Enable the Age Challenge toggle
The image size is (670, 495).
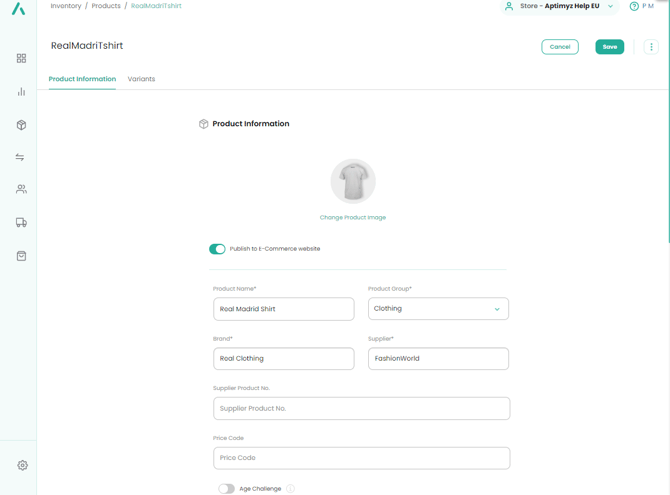[x=227, y=489]
